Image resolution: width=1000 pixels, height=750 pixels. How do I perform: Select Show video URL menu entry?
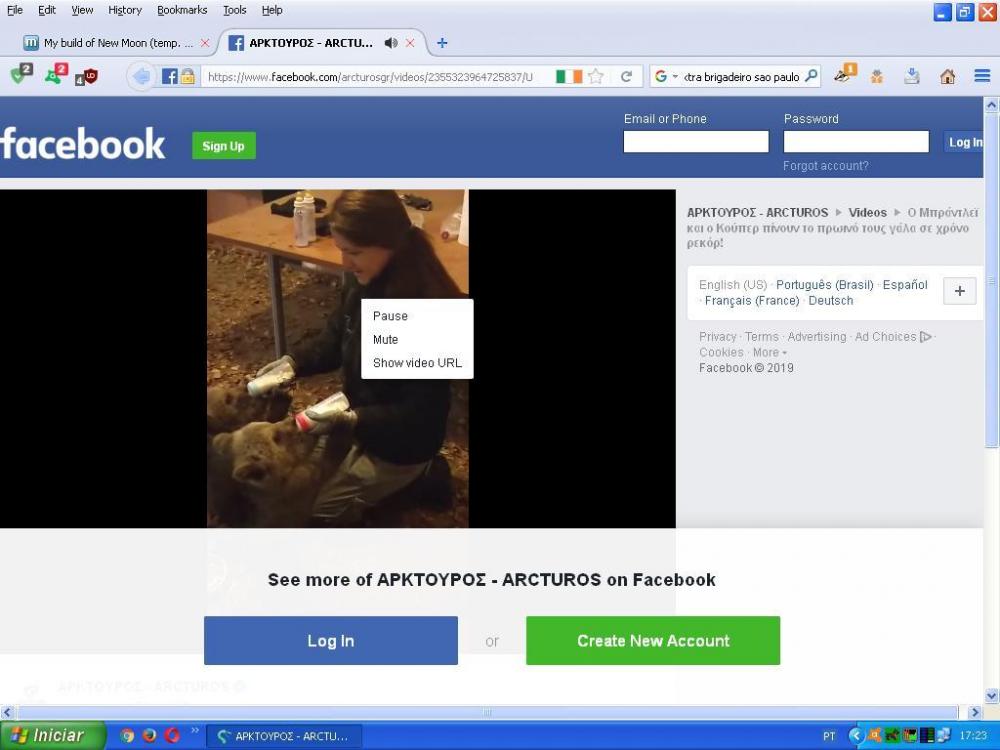[417, 363]
